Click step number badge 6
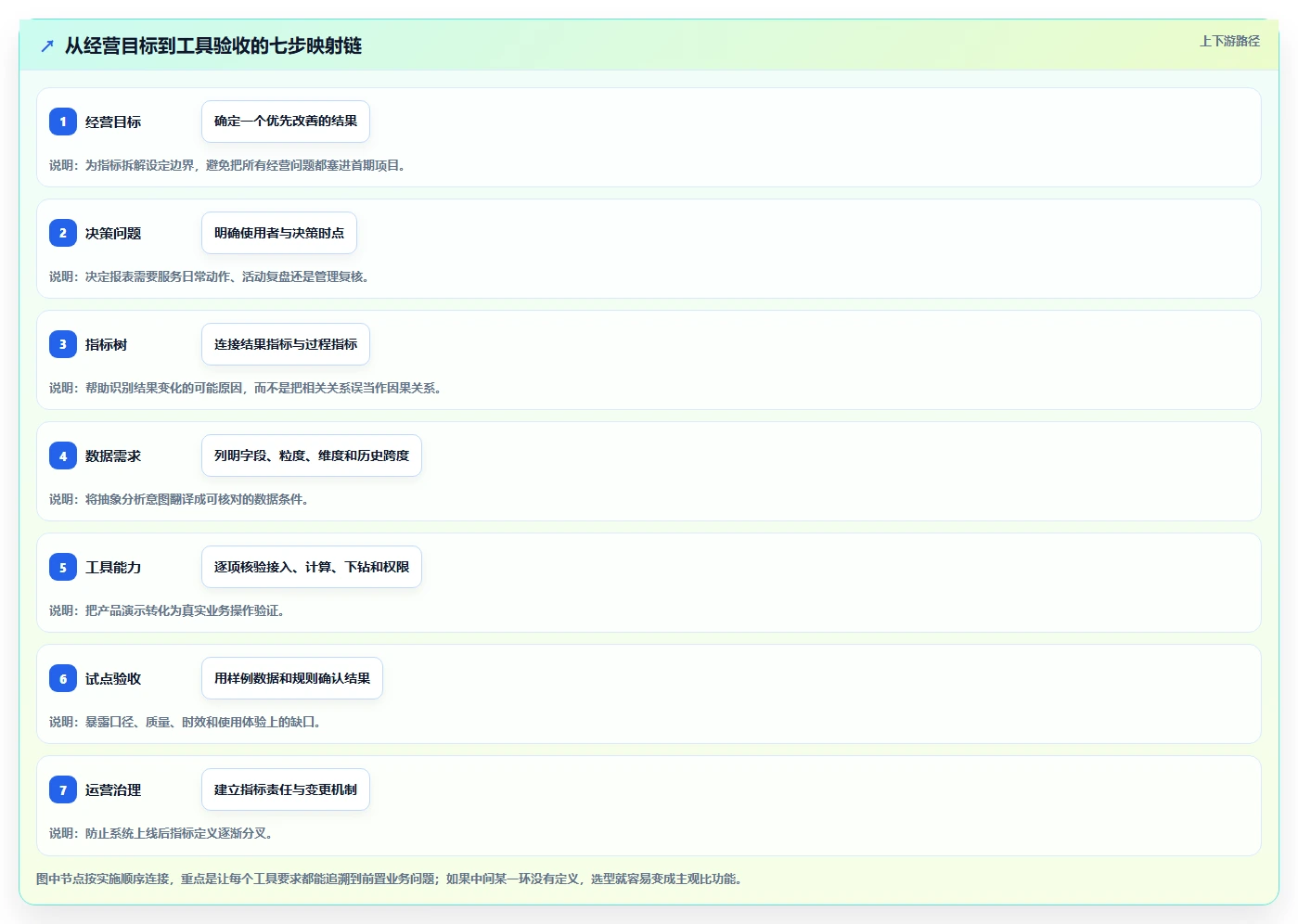The height and width of the screenshot is (924, 1298). coord(63,678)
